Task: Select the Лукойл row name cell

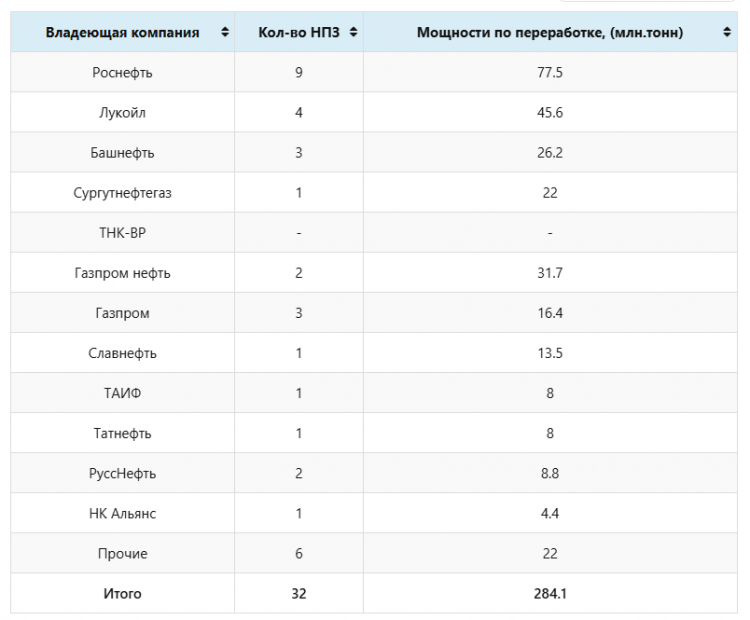Action: (x=122, y=112)
